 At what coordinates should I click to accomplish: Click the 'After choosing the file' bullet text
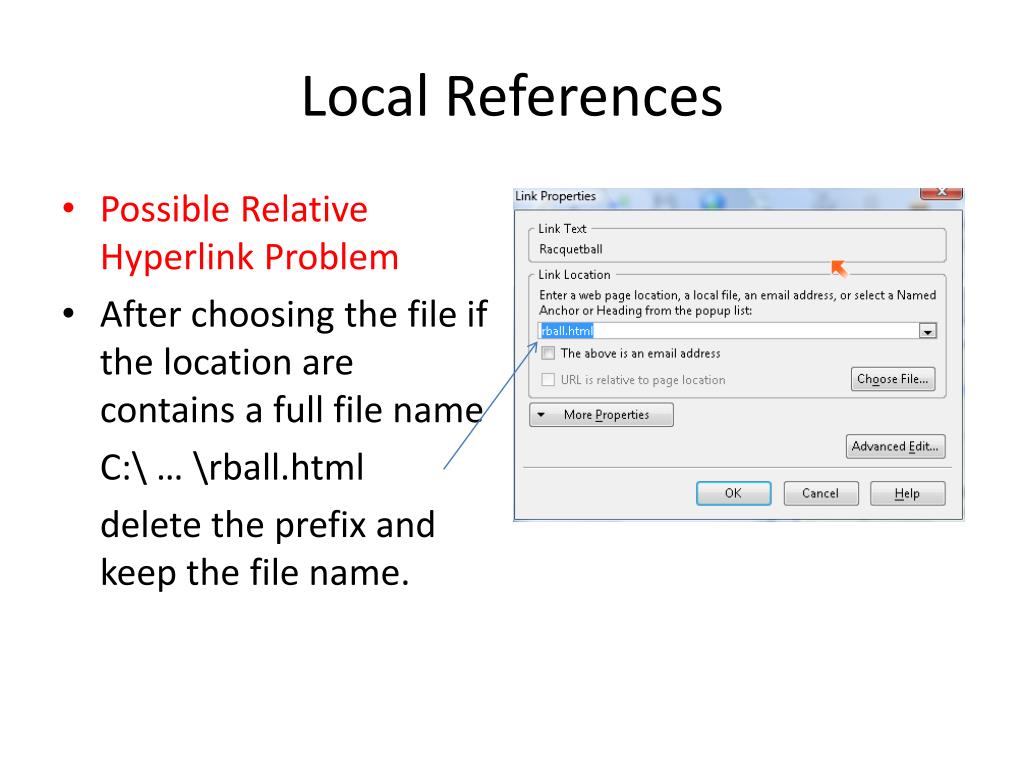(x=294, y=362)
